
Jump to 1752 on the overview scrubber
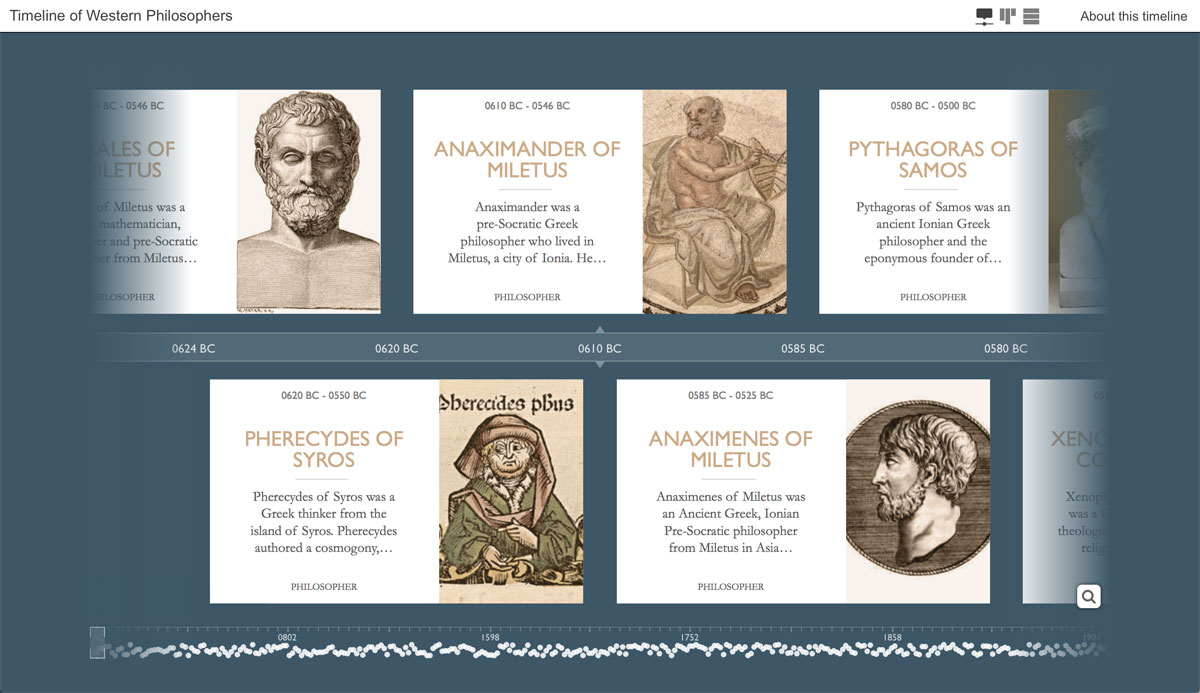pos(690,637)
